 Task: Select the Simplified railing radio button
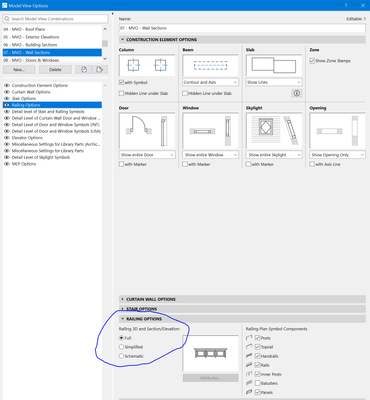[121, 347]
